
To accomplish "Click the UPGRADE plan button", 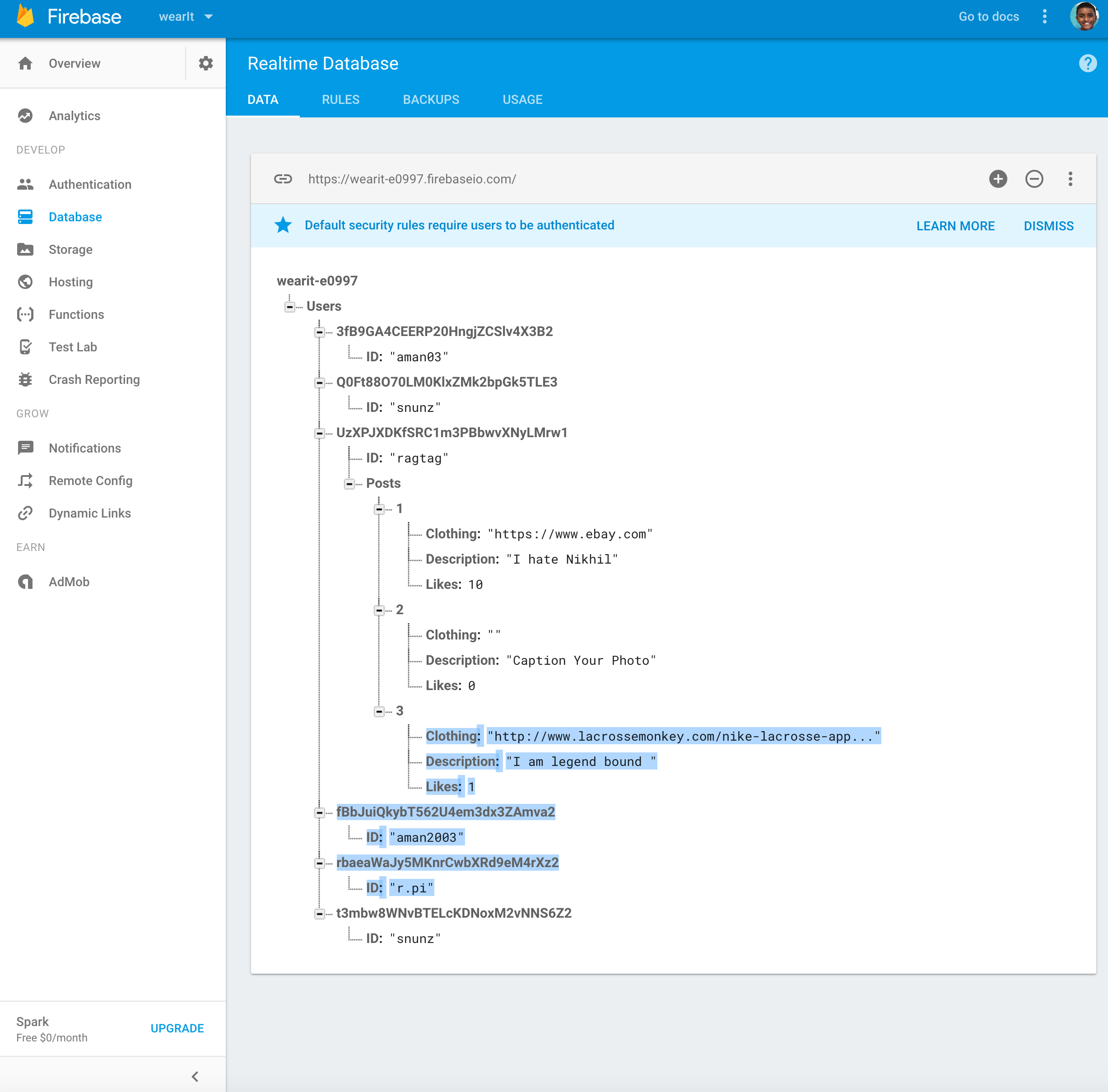I will click(177, 1028).
